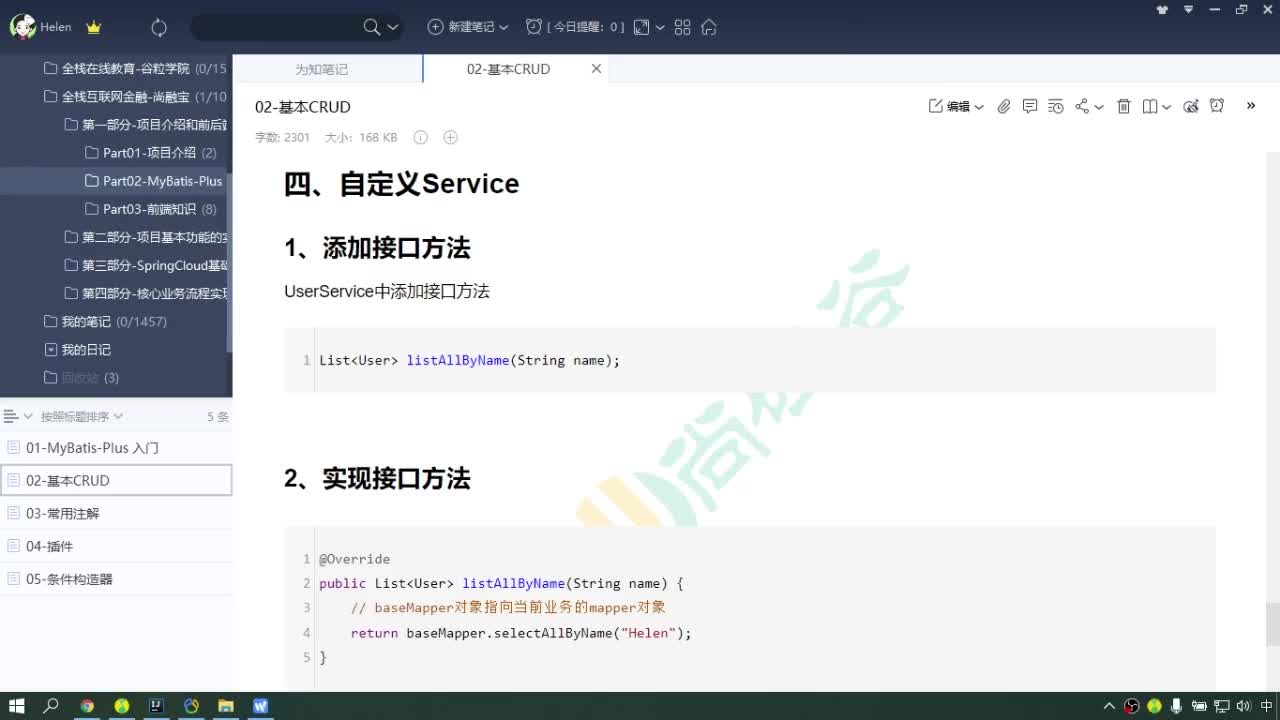Click the 编辑 edit note button

[x=950, y=106]
